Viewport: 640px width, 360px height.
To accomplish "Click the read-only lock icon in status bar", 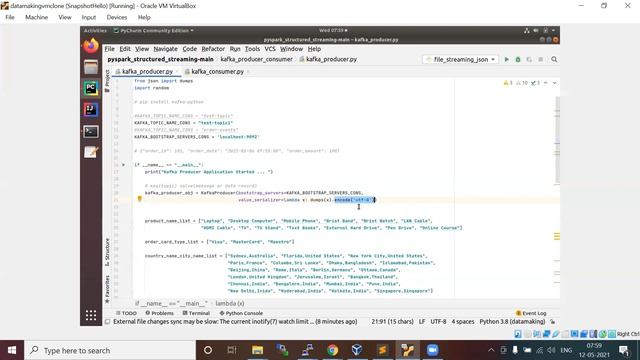I will 553,322.
